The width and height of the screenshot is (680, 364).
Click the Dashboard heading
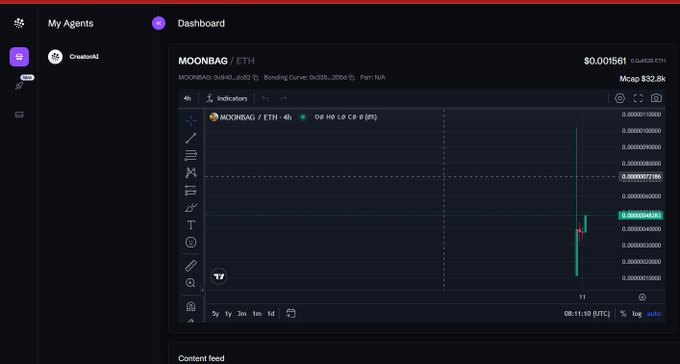coord(201,23)
